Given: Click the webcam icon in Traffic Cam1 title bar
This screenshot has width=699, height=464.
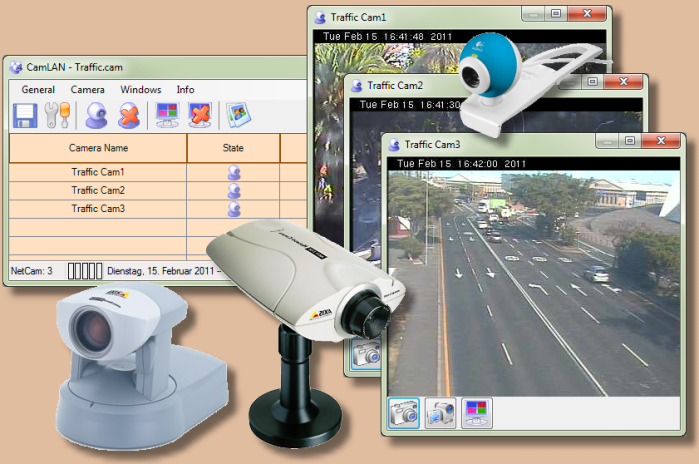Looking at the screenshot, I should coord(320,18).
